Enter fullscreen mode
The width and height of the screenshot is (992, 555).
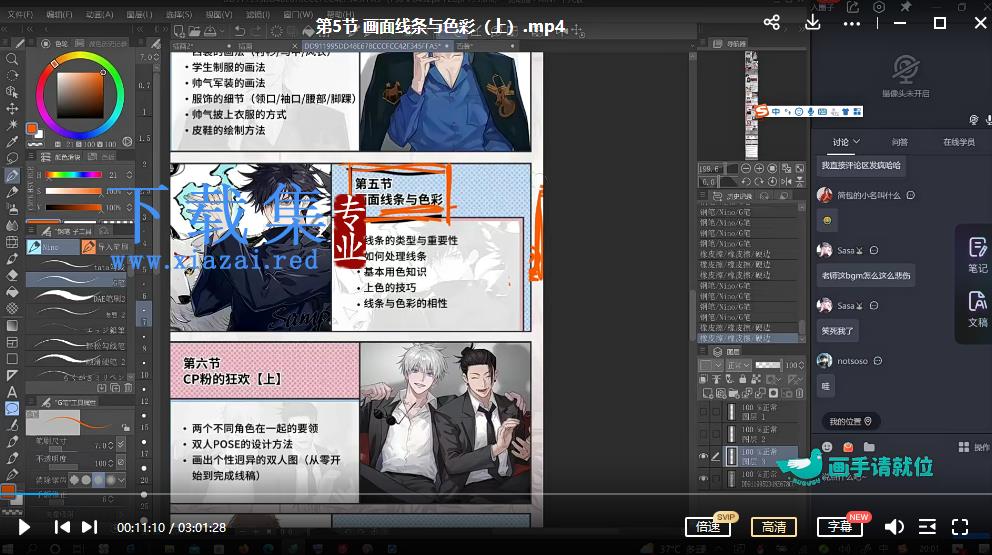[960, 527]
